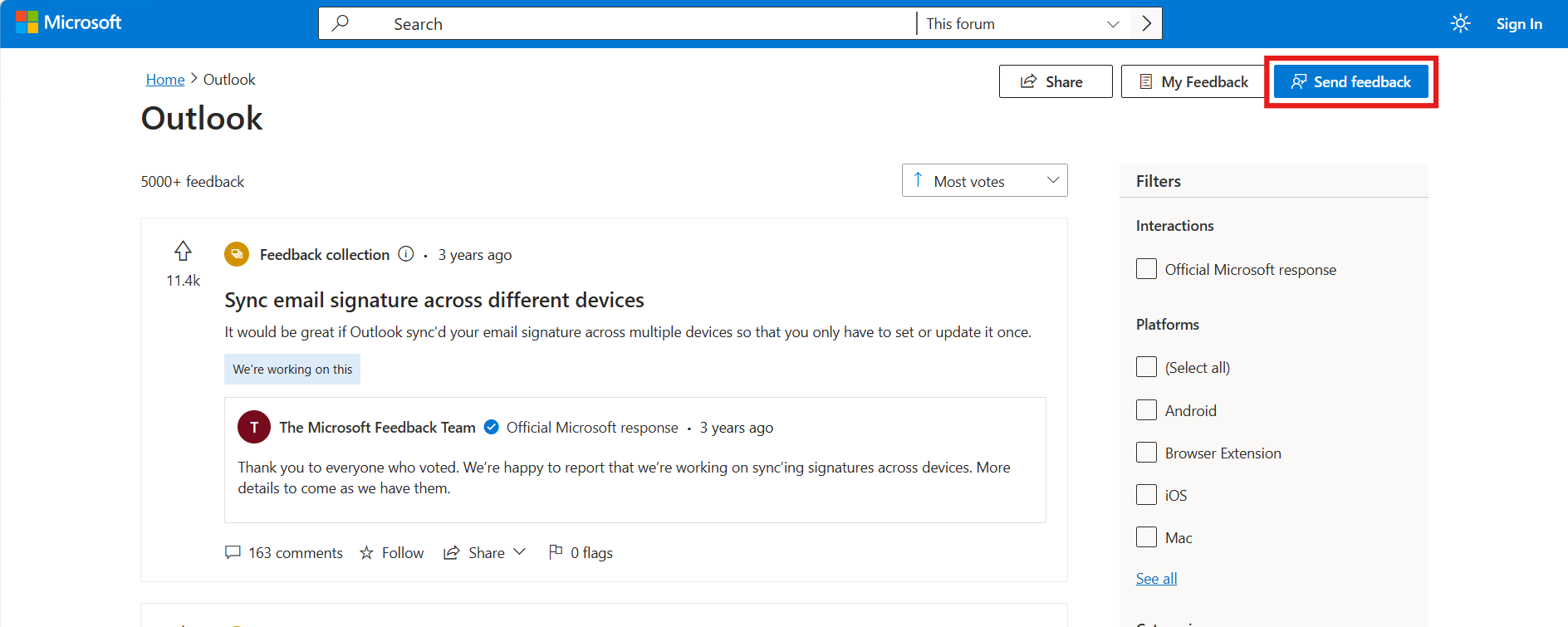Viewport: 1568px width, 627px height.
Task: Open the 163 comments thread
Action: (x=284, y=552)
